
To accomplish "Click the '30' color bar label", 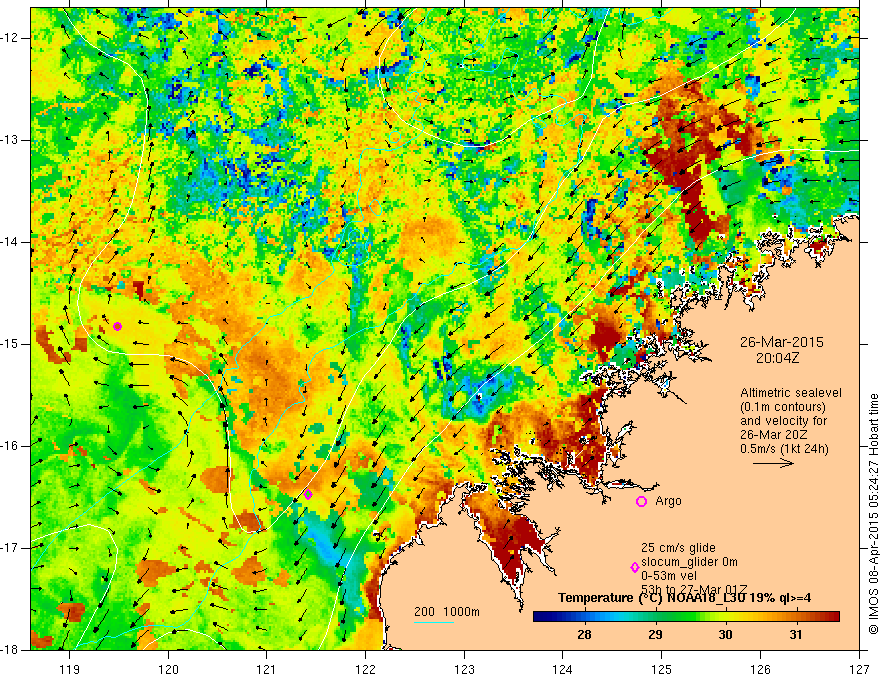I will [x=725, y=635].
